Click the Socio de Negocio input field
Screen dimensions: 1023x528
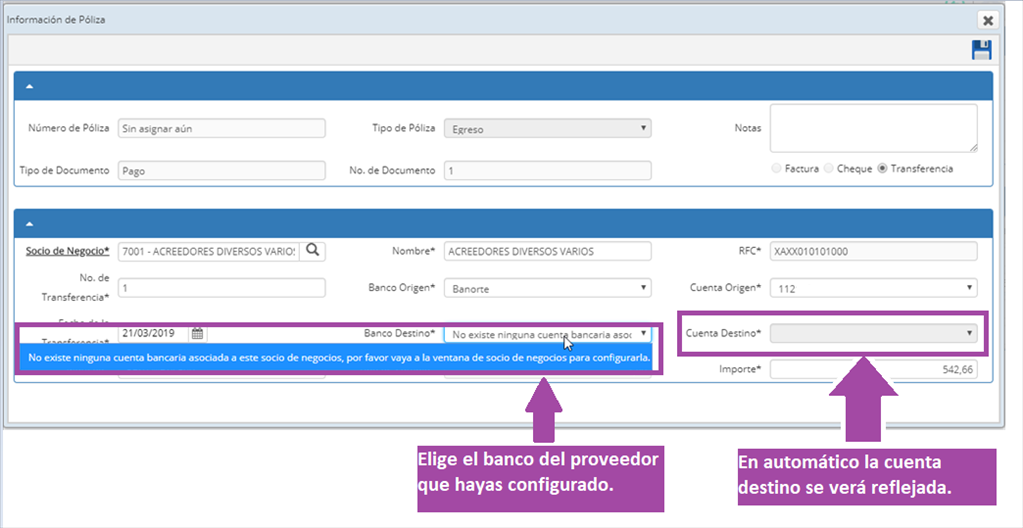coord(209,251)
